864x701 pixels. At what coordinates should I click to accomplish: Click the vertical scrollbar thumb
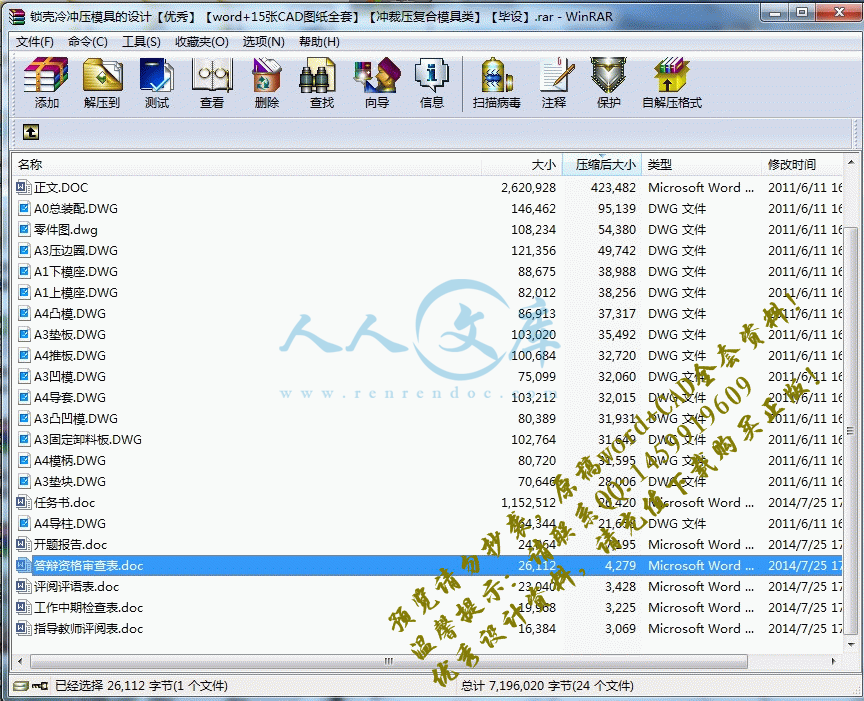[x=850, y=430]
